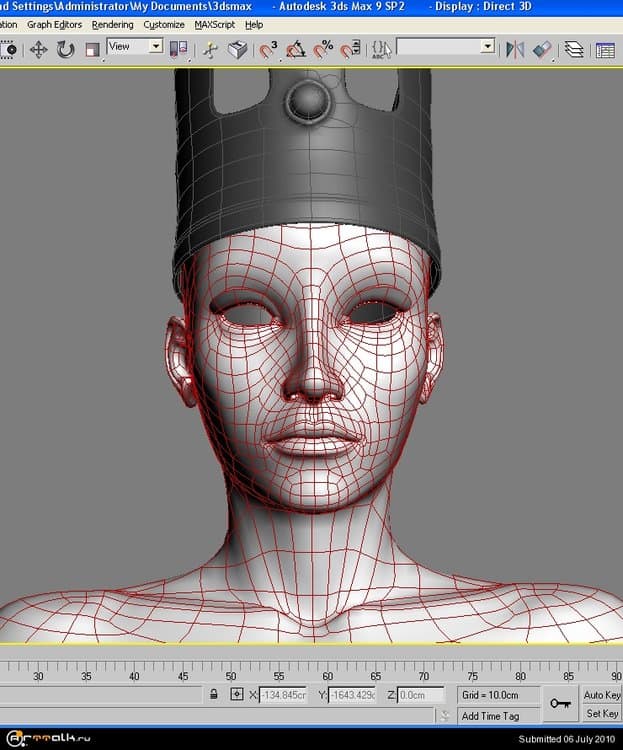Expand the Named Selection Sets dropdown
Viewport: 623px width, 750px height.
coord(488,46)
